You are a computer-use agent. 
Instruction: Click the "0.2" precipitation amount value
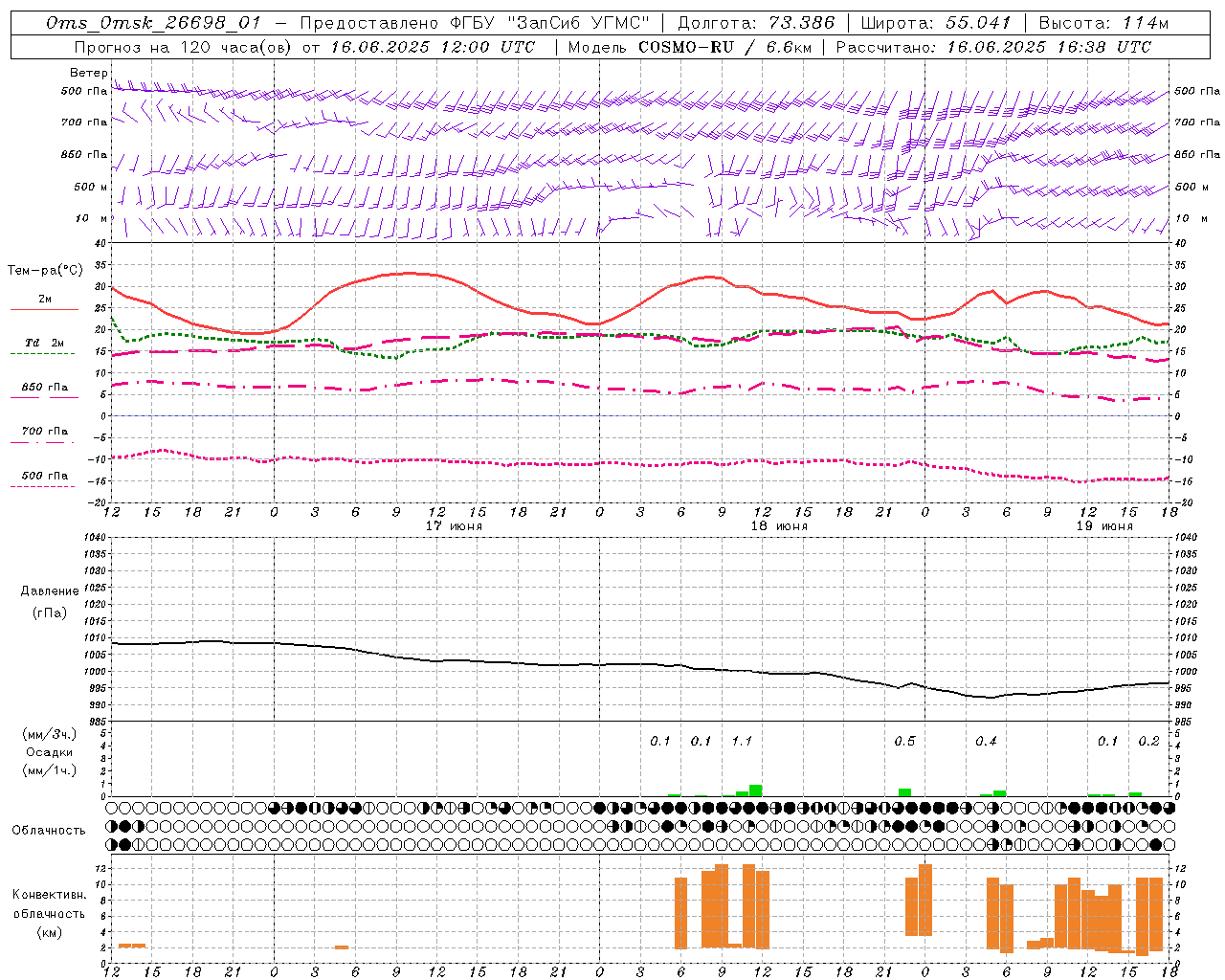click(1148, 741)
